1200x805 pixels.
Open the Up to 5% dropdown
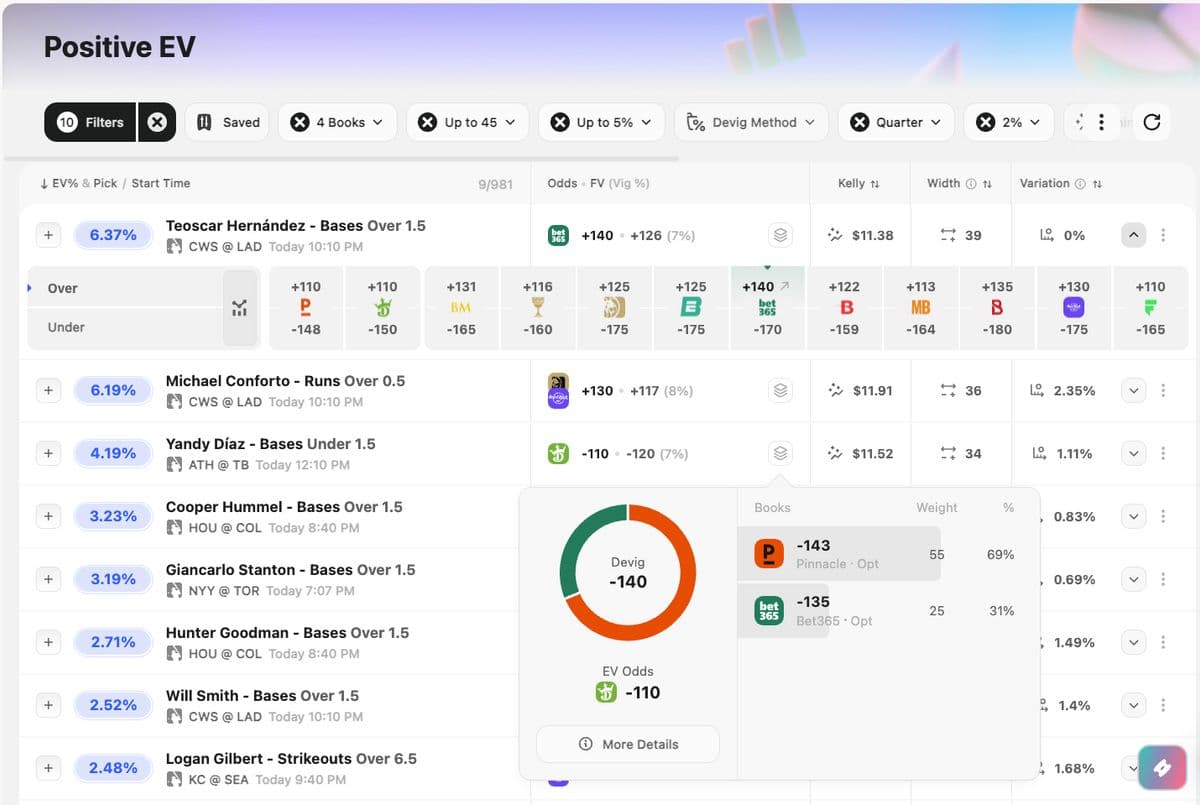pos(601,122)
